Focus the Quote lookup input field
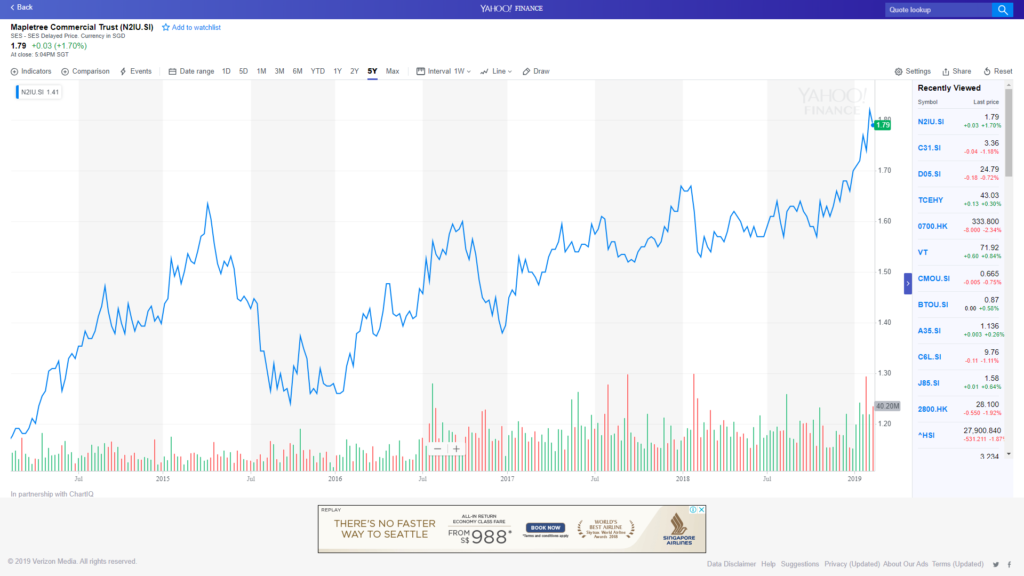This screenshot has width=1024, height=576. (938, 10)
